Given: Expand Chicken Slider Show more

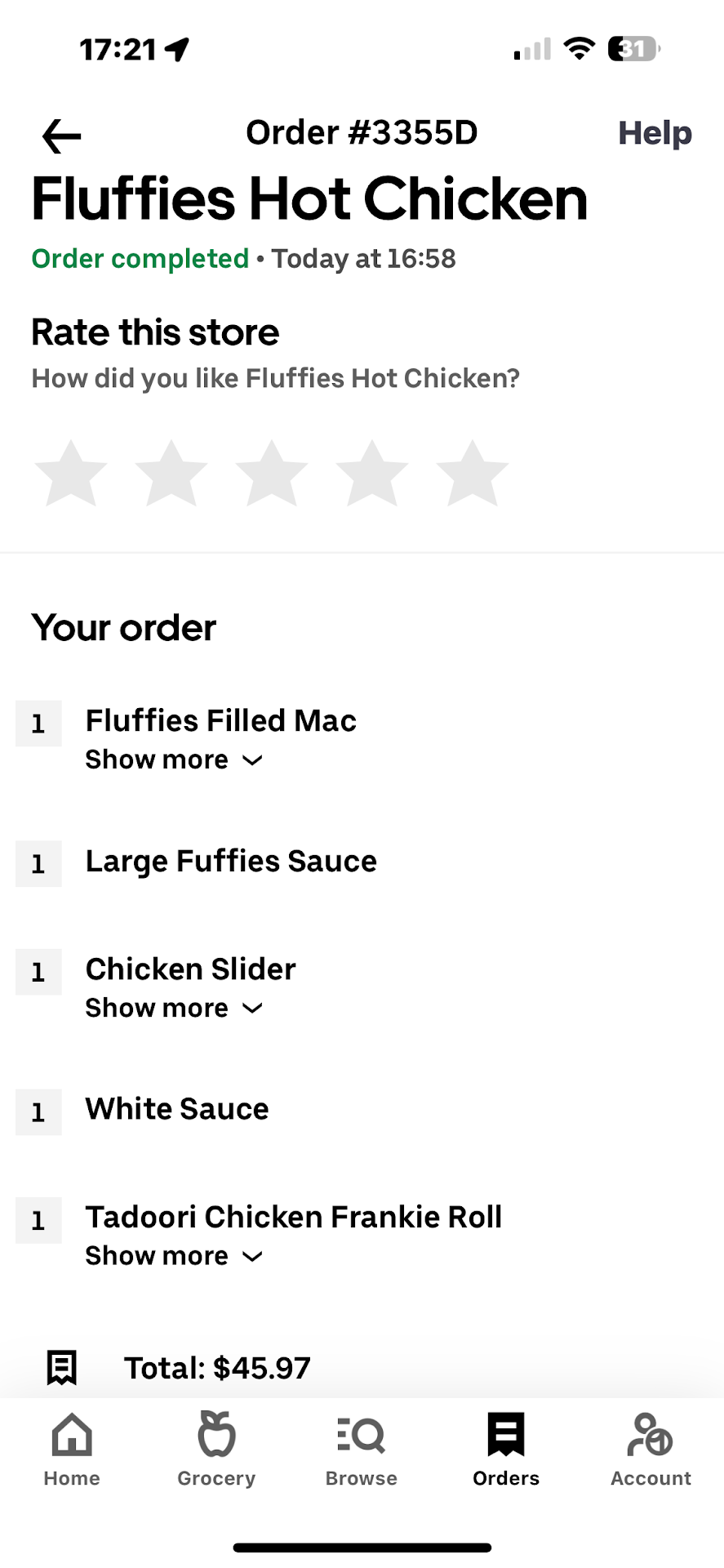Looking at the screenshot, I should tap(174, 1009).
